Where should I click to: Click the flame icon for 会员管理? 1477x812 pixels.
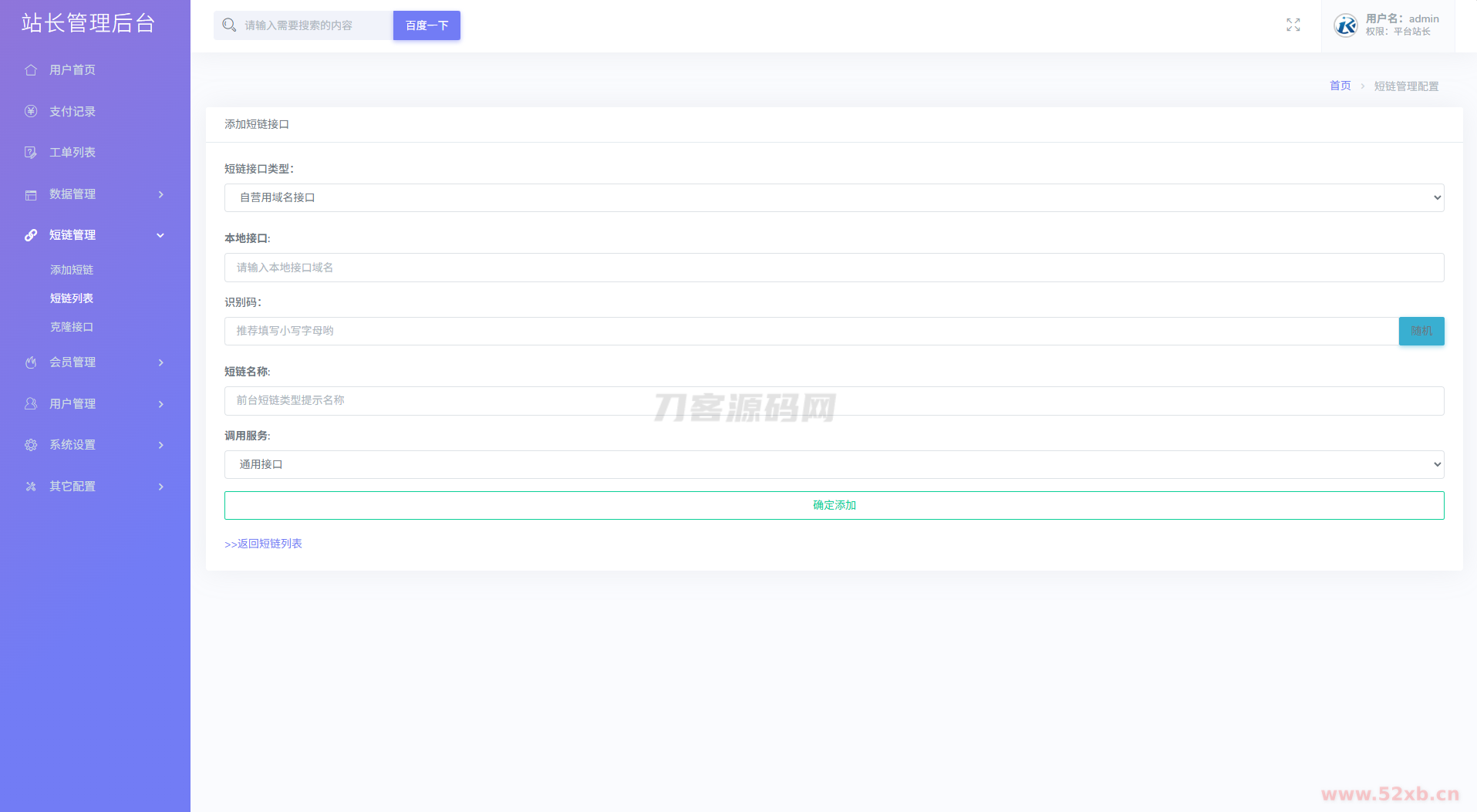pos(31,362)
